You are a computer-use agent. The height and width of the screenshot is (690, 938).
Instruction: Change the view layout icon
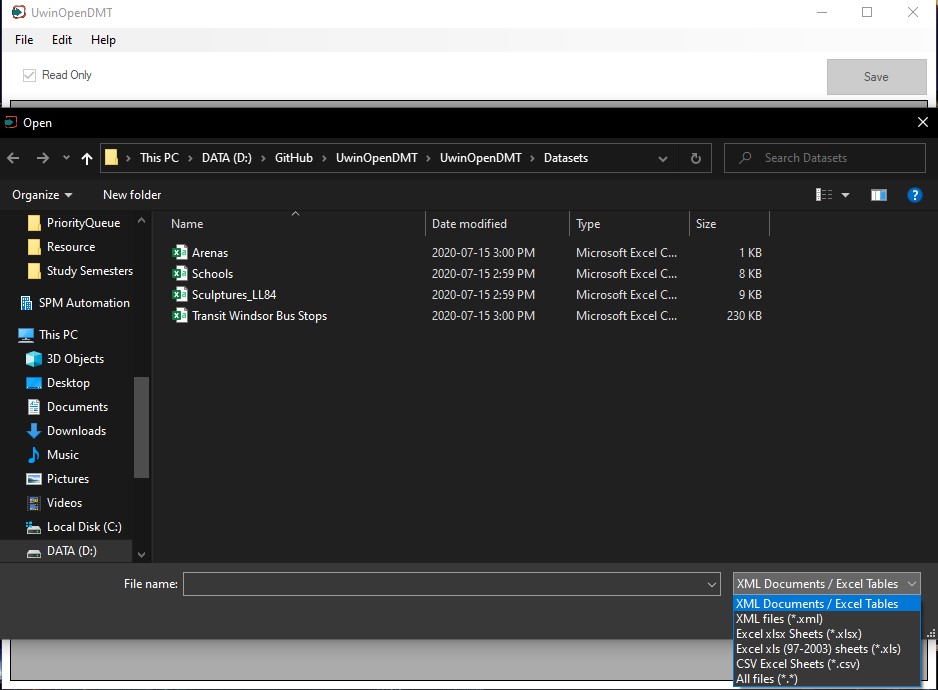824,195
